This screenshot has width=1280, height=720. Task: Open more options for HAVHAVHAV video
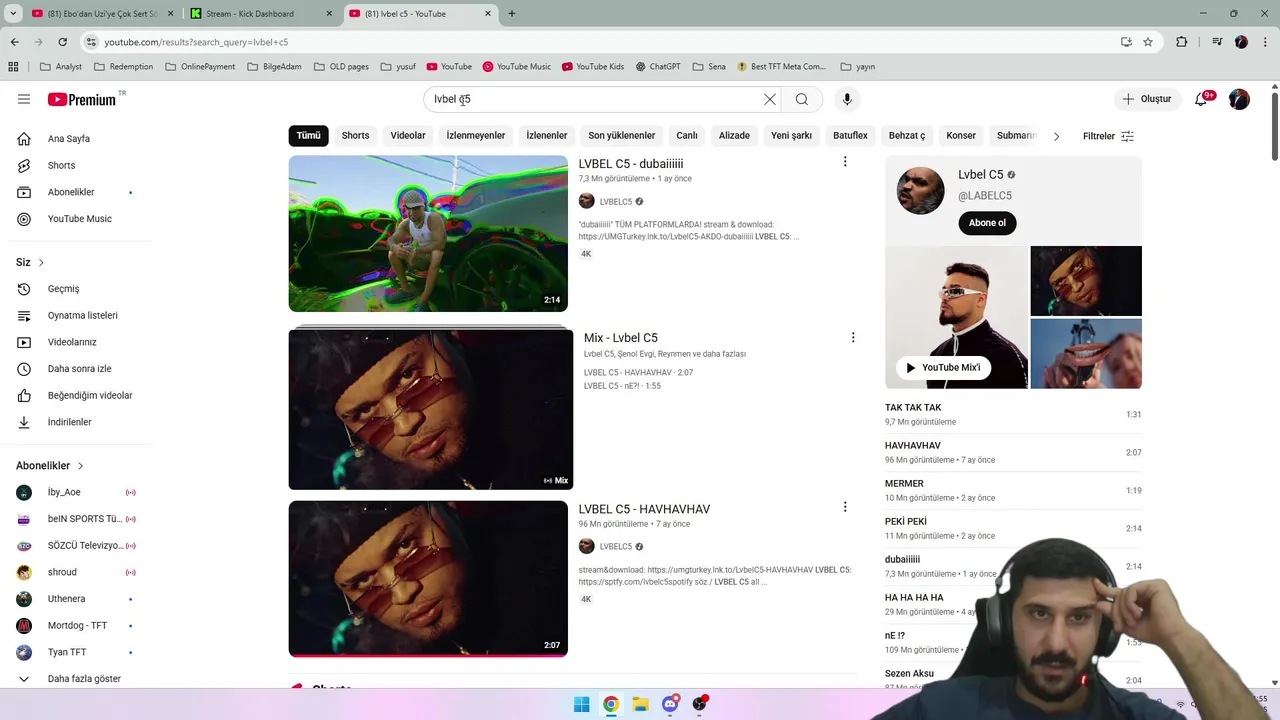tap(845, 507)
